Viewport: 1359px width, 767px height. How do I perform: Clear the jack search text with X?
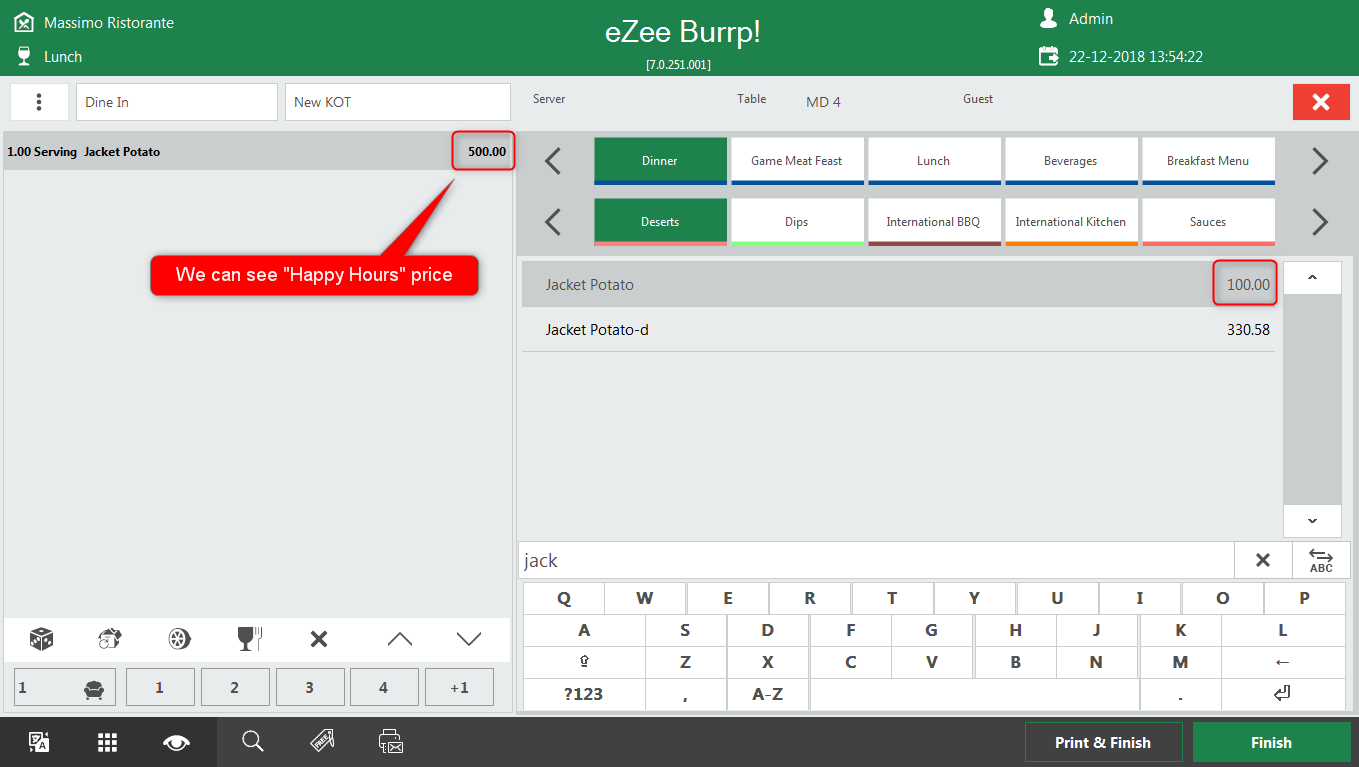[x=1263, y=560]
